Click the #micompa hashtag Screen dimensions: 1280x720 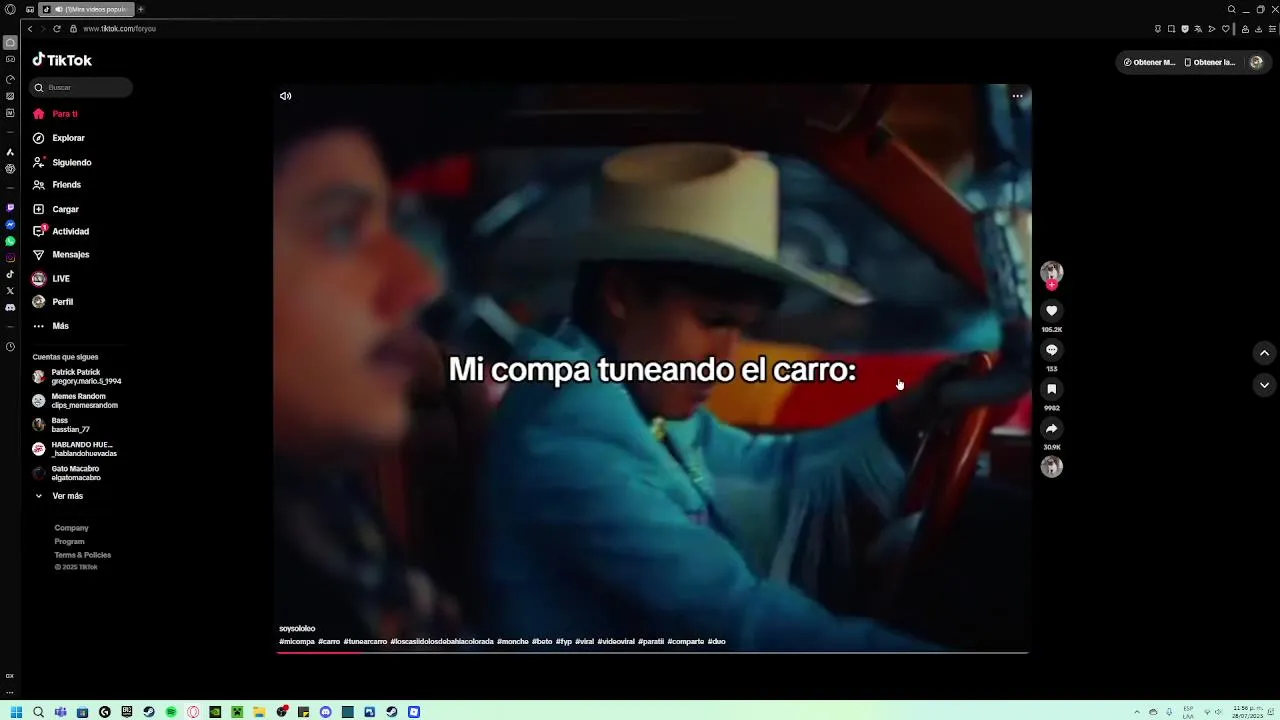coord(297,641)
